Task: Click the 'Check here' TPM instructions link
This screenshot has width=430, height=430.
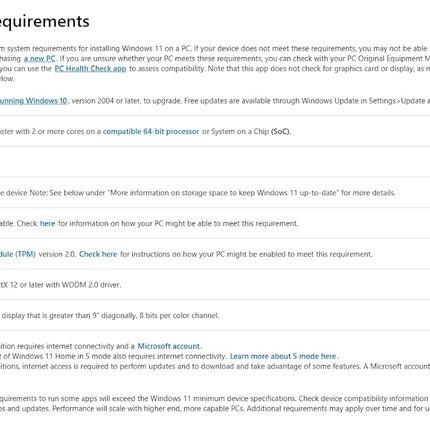Action: pyautogui.click(x=98, y=254)
